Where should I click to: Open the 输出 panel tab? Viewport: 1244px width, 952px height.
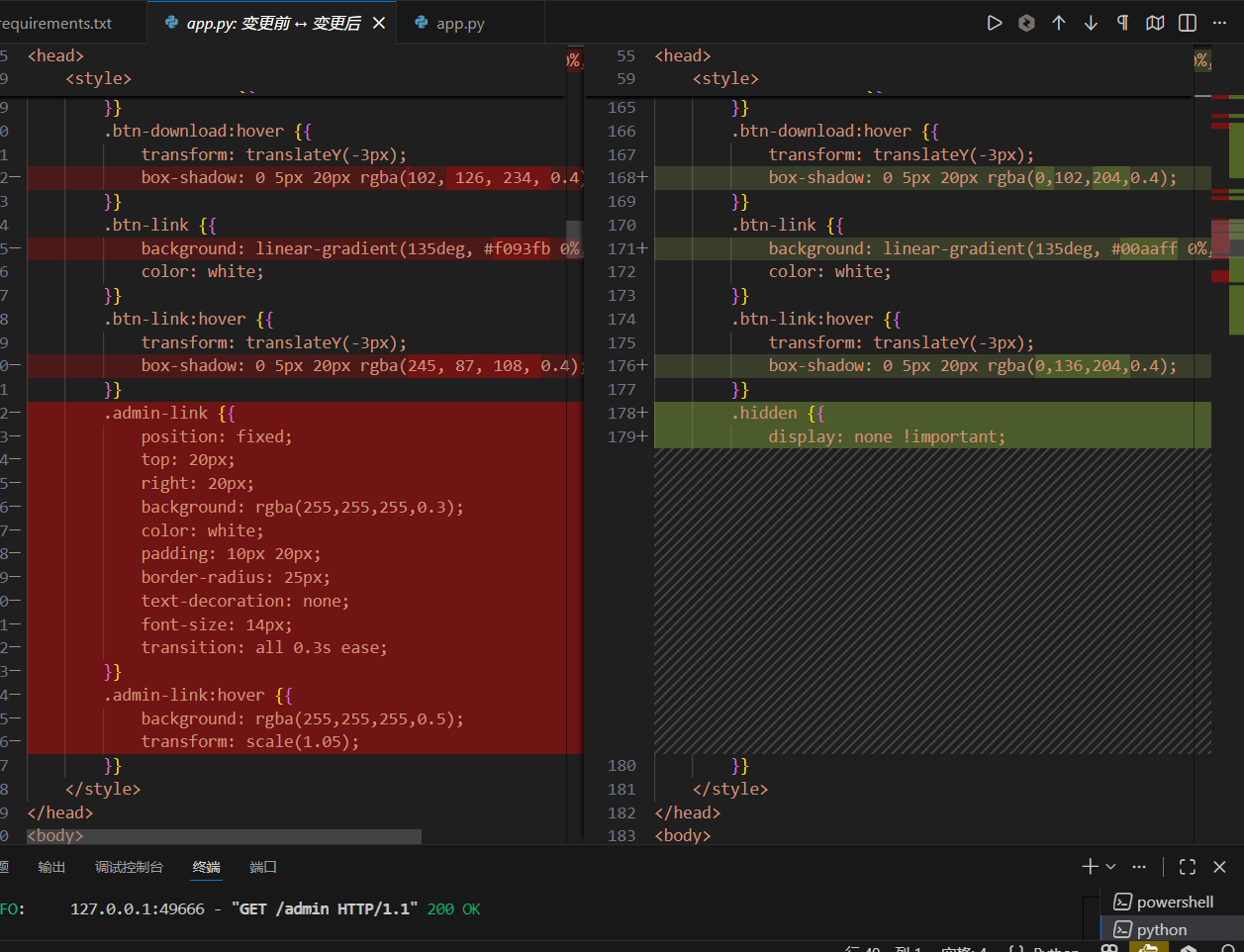click(x=51, y=867)
